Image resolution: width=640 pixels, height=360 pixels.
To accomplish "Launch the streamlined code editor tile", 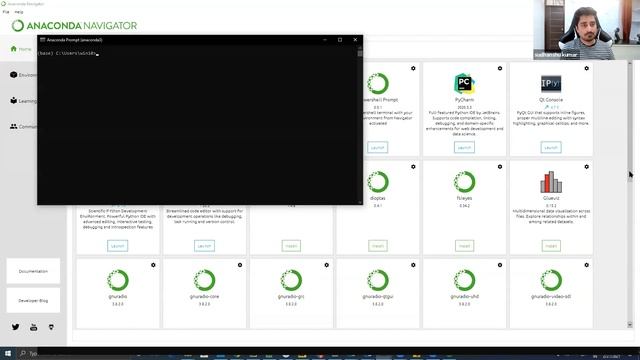I will click(x=204, y=246).
